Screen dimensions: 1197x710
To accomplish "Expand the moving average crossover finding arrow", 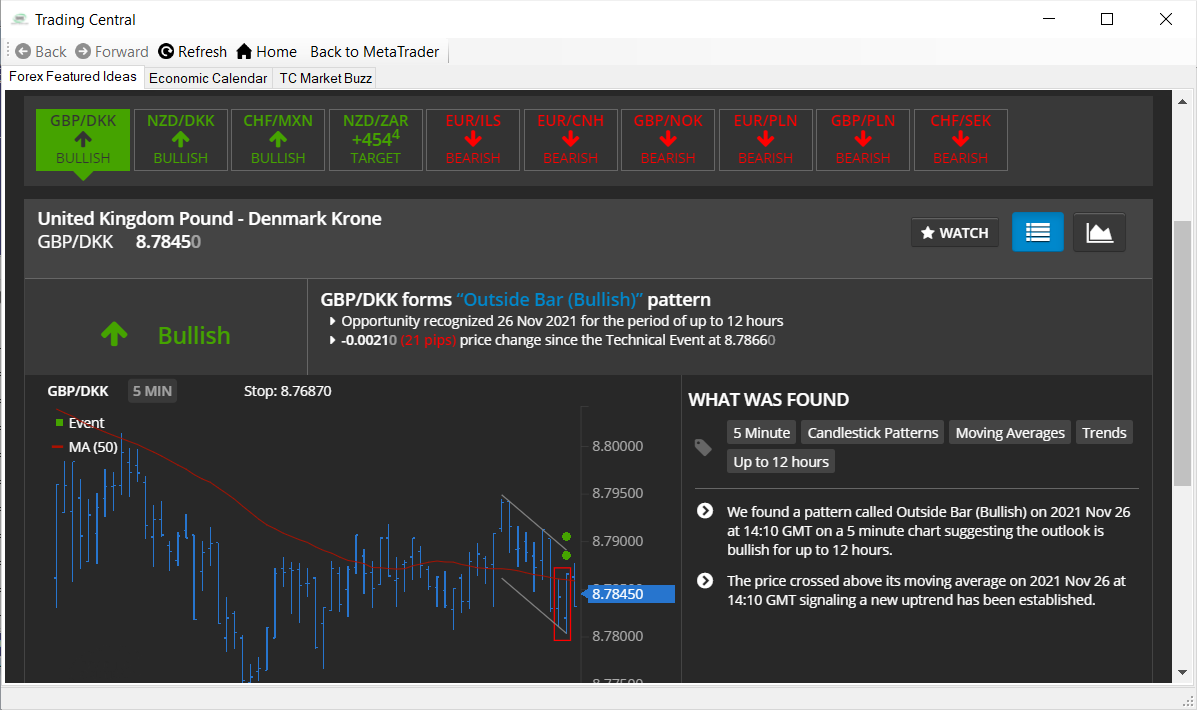I will coord(705,581).
